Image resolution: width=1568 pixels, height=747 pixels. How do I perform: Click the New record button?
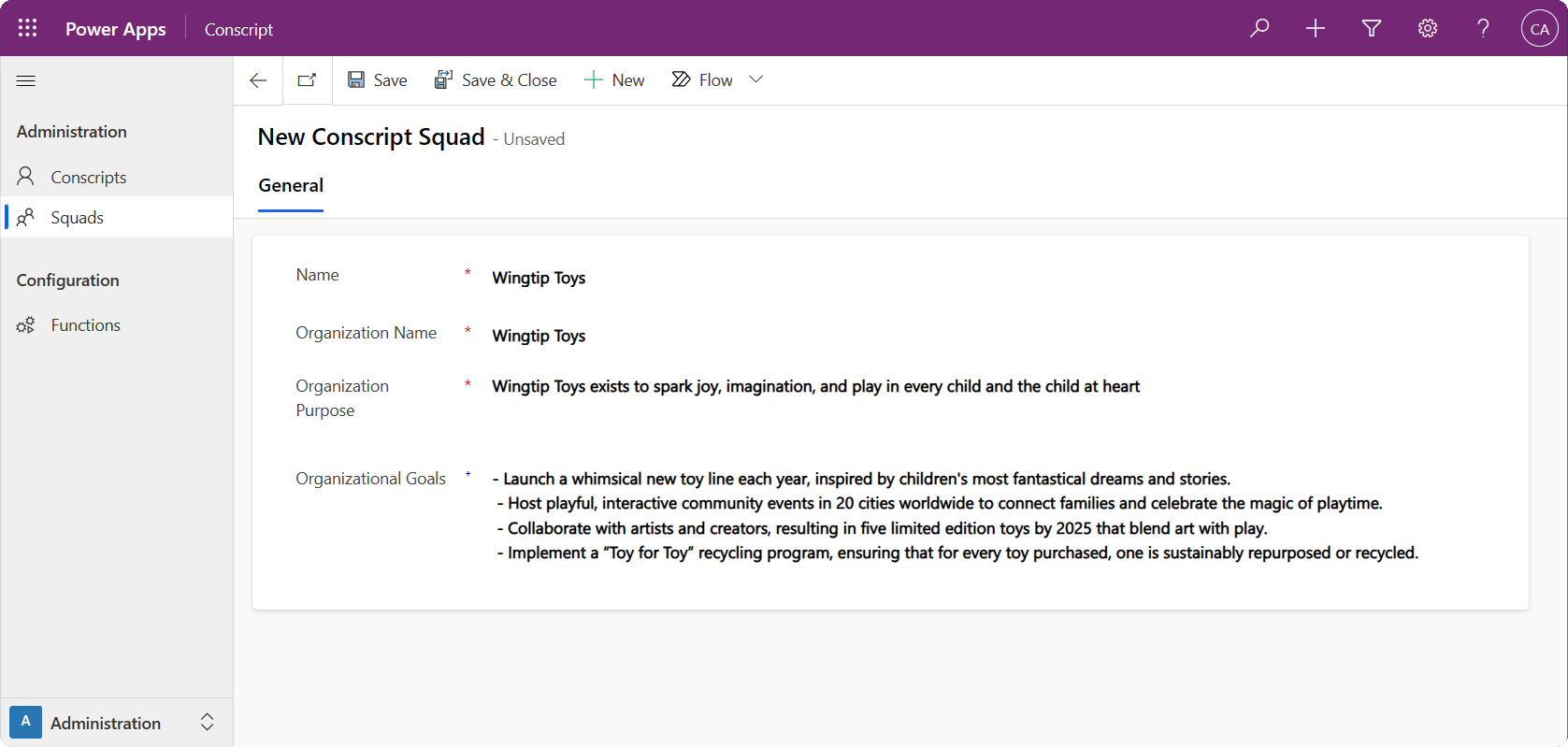point(614,80)
